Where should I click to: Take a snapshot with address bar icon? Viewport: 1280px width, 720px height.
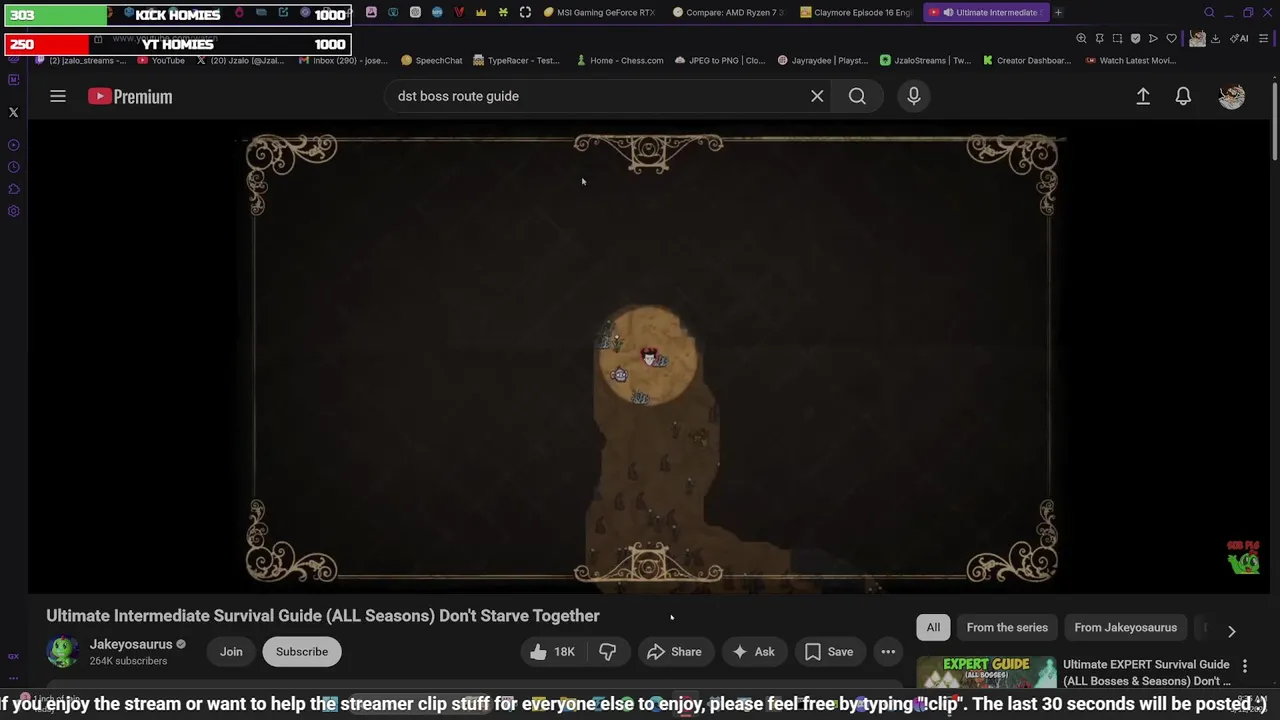pyautogui.click(x=1117, y=38)
